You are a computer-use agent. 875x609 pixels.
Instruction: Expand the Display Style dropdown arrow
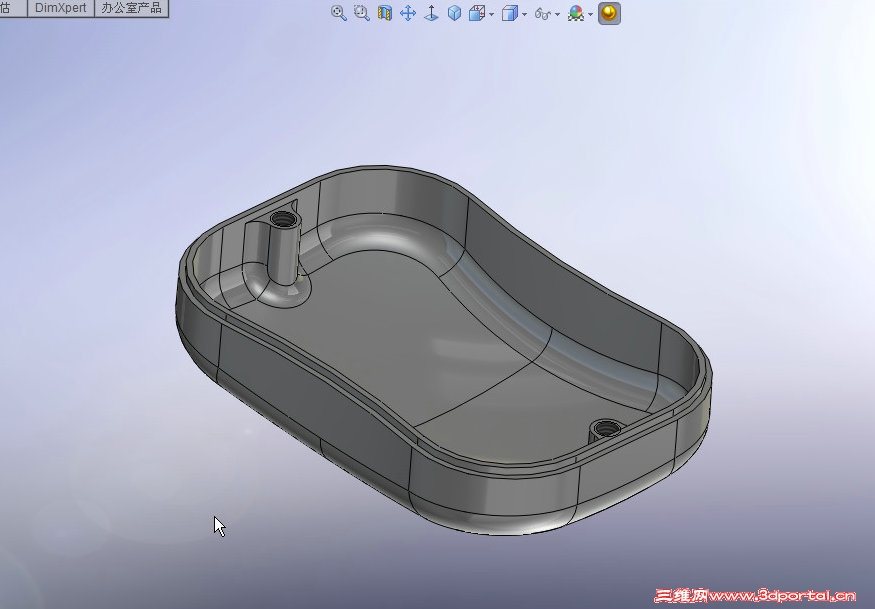click(x=525, y=14)
